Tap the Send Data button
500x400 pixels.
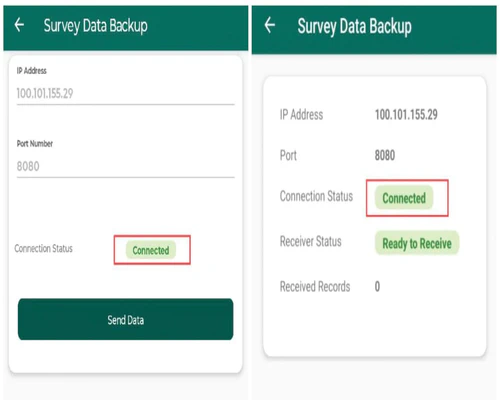coord(126,319)
